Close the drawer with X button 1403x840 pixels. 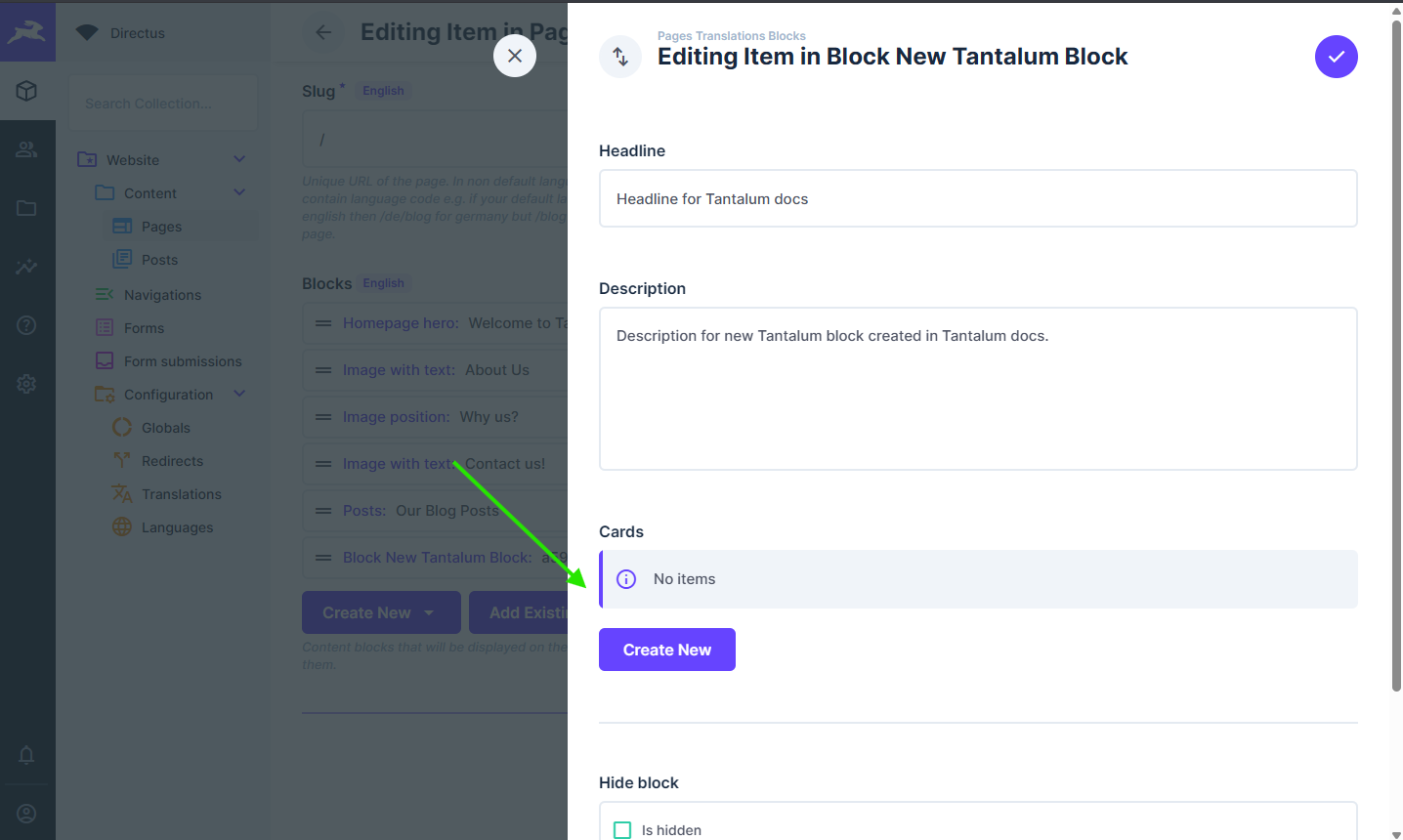coord(515,57)
